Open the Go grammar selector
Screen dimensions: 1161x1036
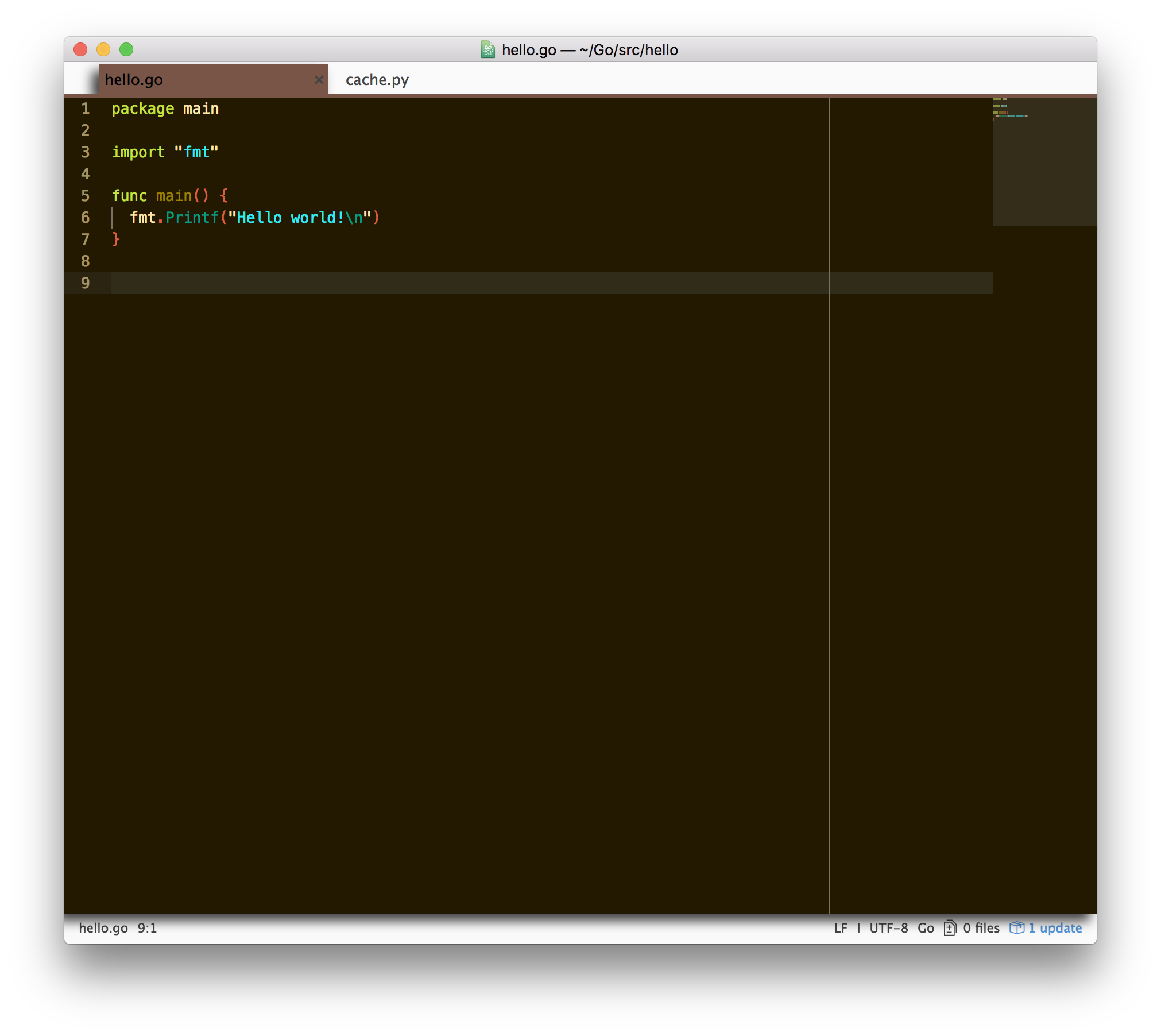click(x=925, y=928)
